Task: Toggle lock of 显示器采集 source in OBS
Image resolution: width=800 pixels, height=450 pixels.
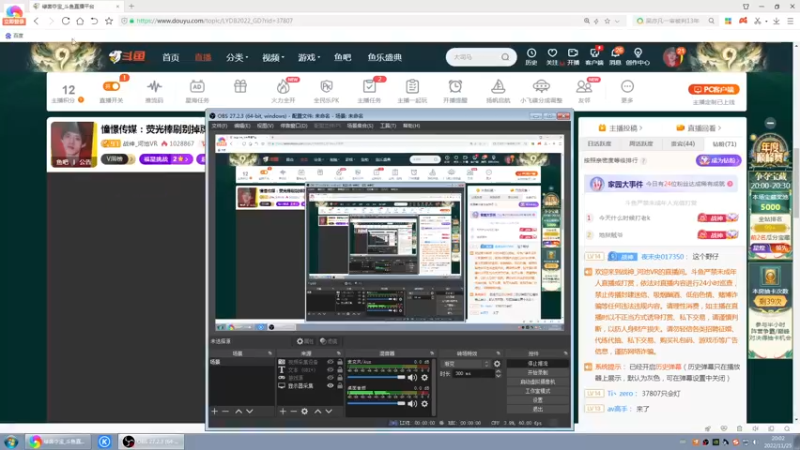Action: tap(340, 386)
